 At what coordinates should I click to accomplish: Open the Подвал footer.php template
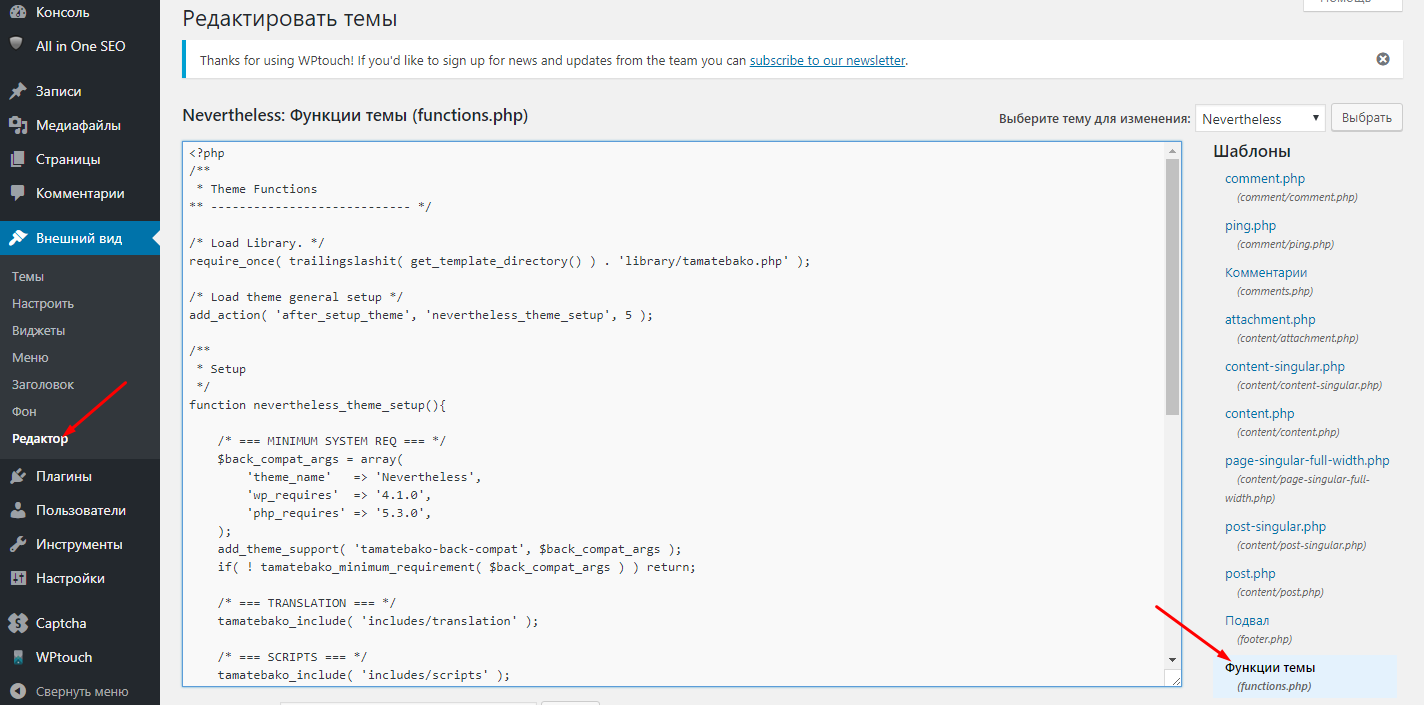(x=1246, y=620)
